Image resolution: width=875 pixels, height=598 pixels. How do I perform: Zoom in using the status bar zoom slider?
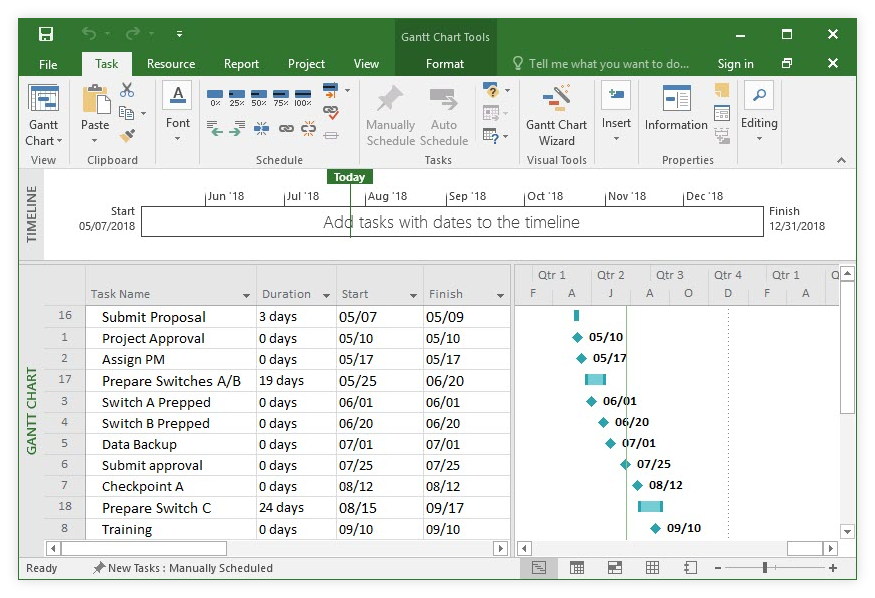[x=833, y=568]
